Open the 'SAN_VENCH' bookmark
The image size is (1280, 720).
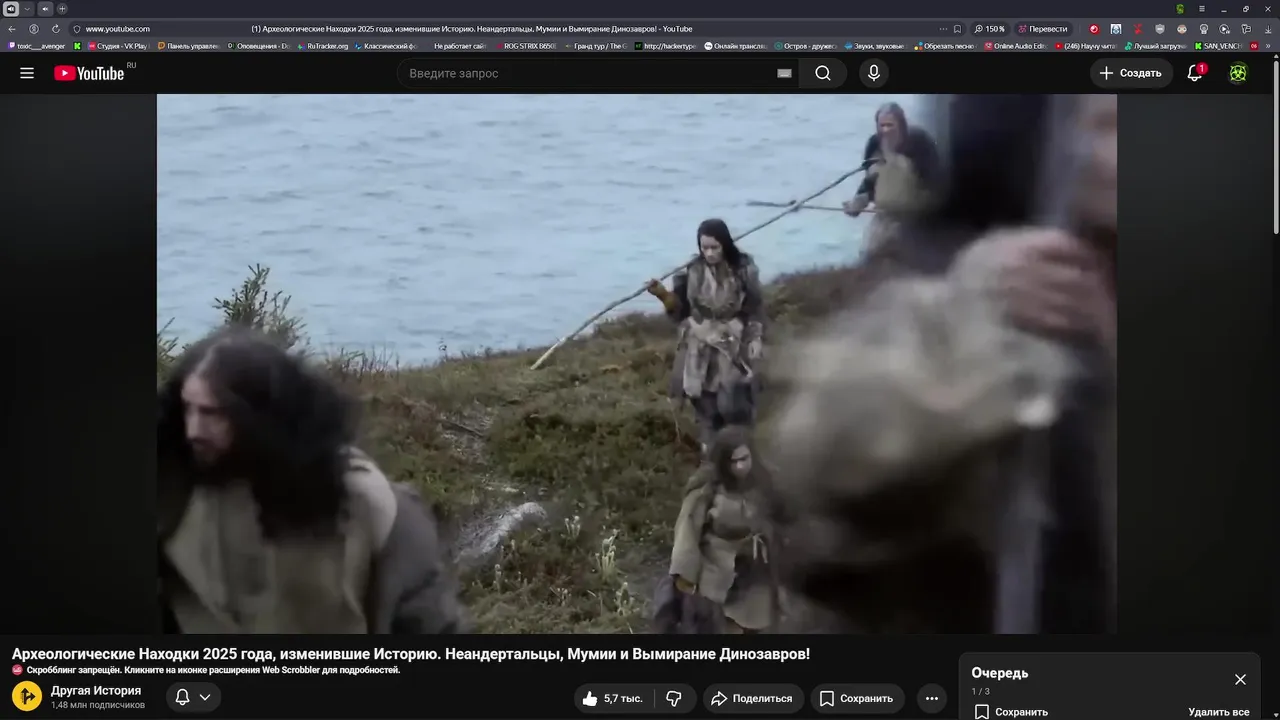pos(1217,46)
